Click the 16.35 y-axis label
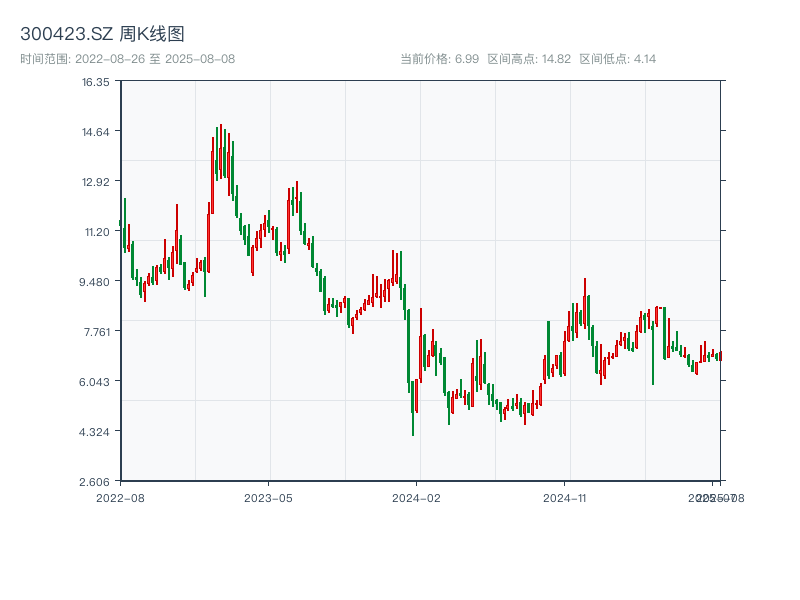This screenshot has height=600, width=800. [x=96, y=82]
